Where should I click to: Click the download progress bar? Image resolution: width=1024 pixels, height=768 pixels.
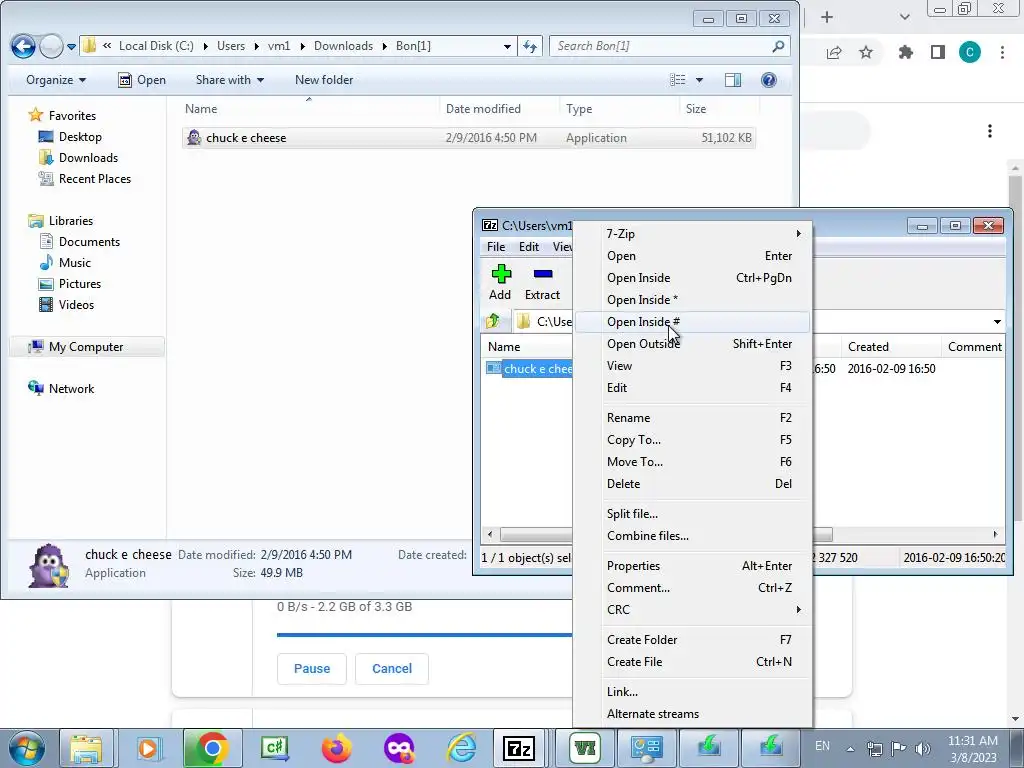tap(424, 634)
